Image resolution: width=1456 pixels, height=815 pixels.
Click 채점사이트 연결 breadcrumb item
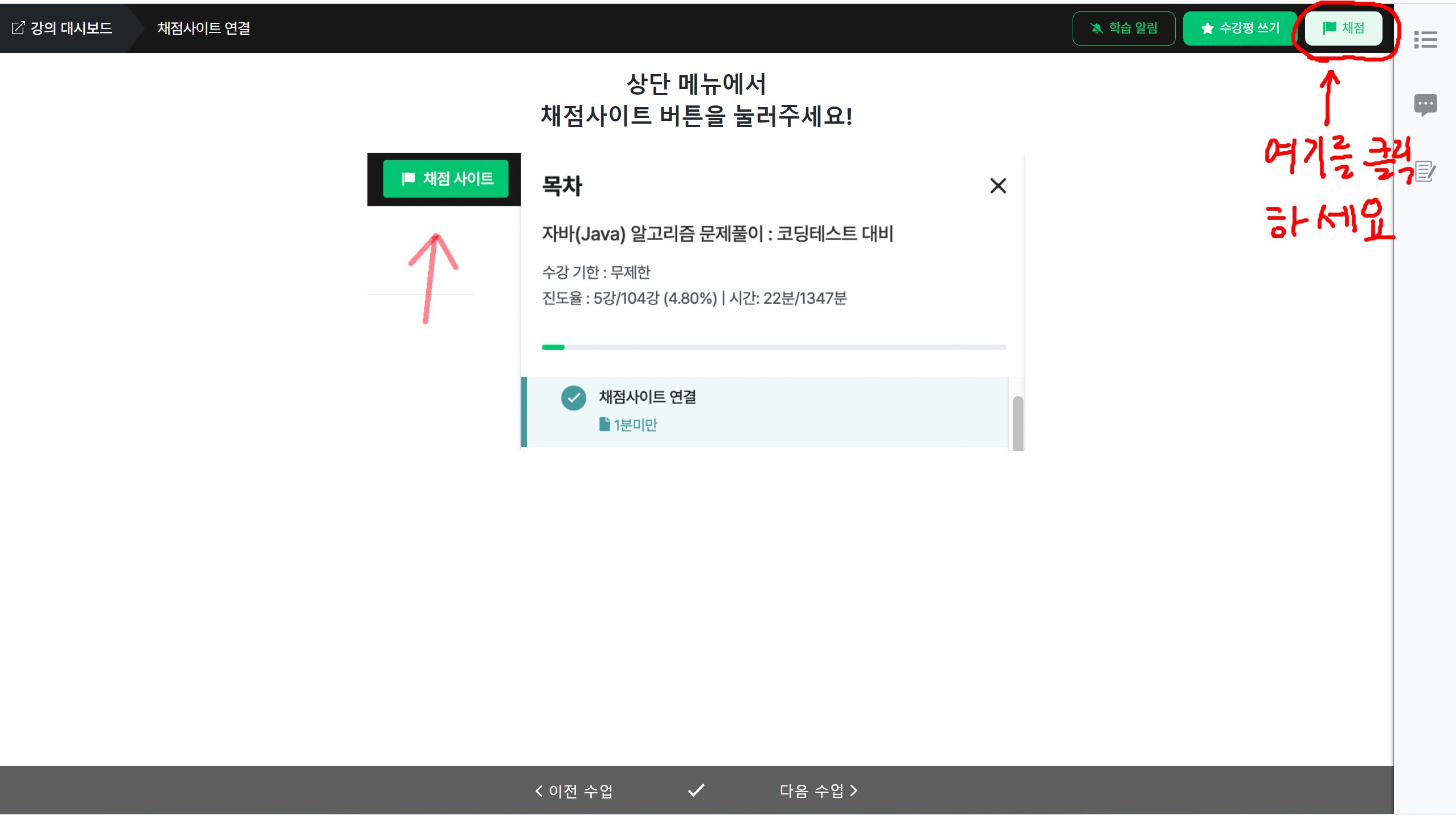click(204, 28)
